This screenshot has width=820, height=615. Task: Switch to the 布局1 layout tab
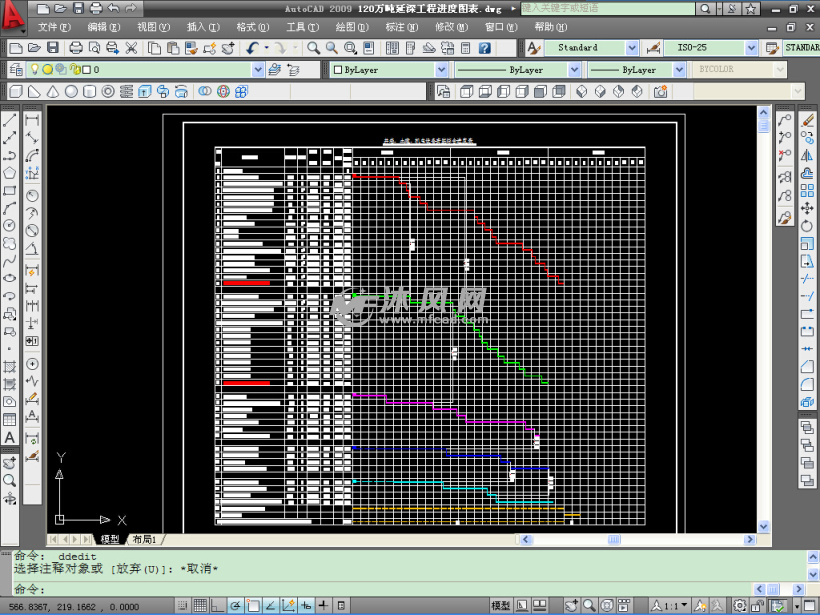tap(144, 540)
